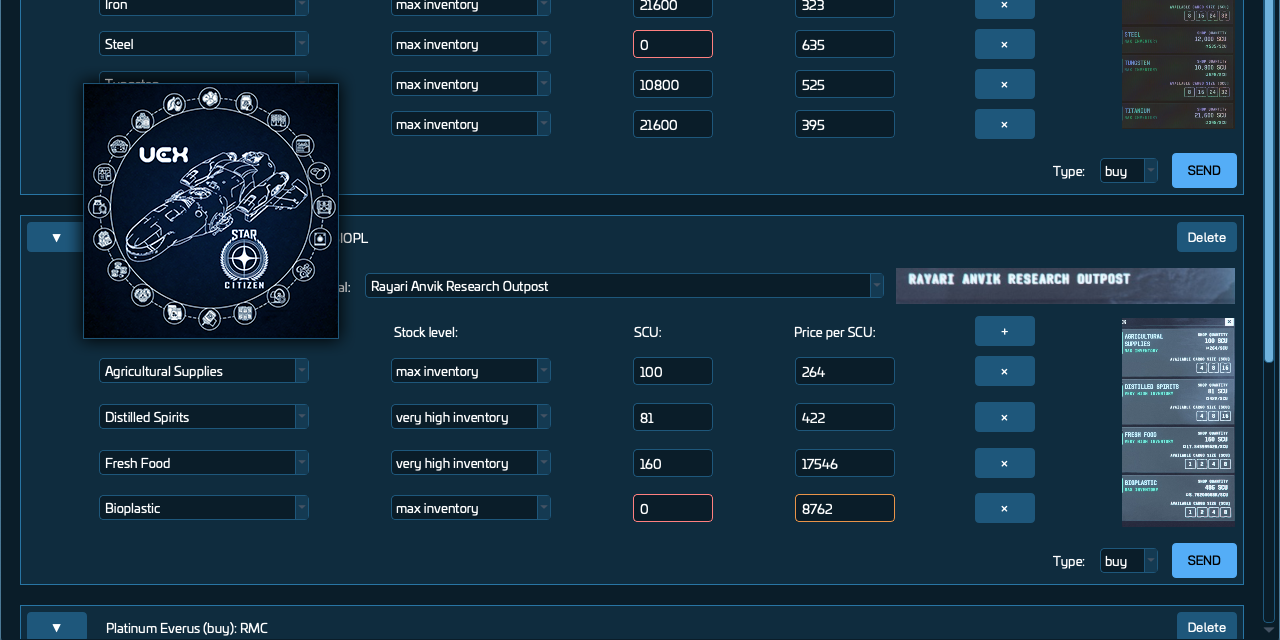Select the highlighted zero SCU field for Steel

(672, 43)
